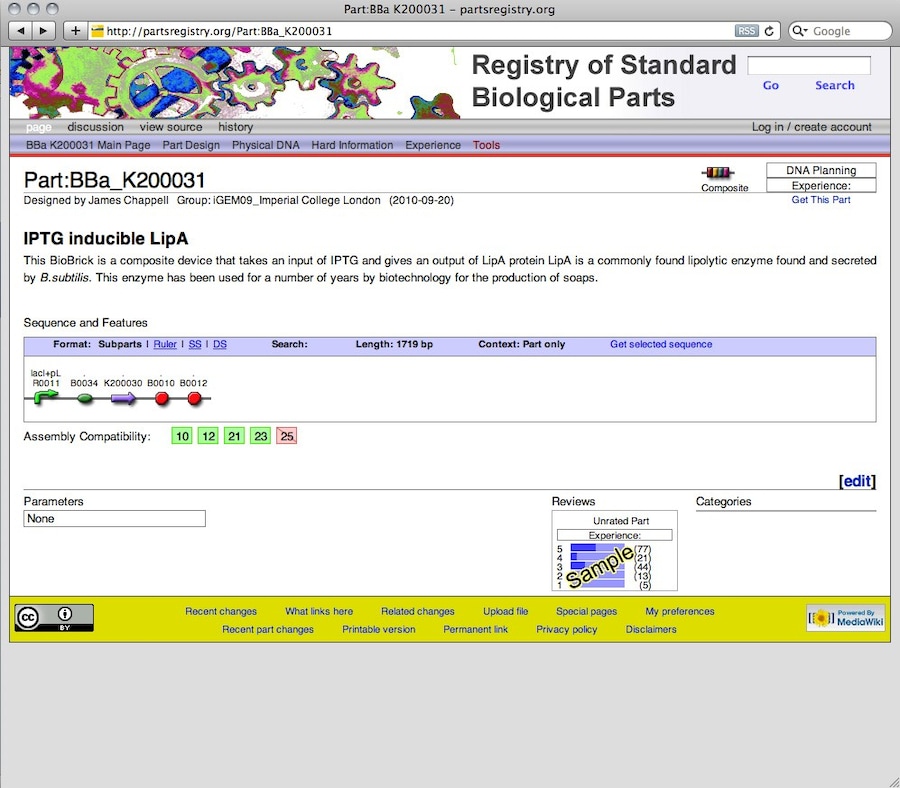The width and height of the screenshot is (900, 788).
Task: Click the green B0034 RBS oval icon
Action: coord(85,398)
